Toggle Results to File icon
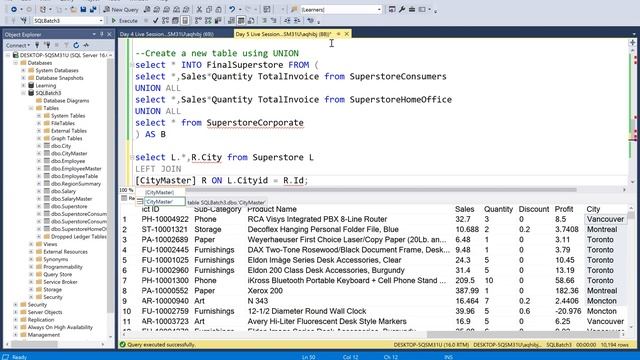The image size is (640, 360). tap(251, 20)
